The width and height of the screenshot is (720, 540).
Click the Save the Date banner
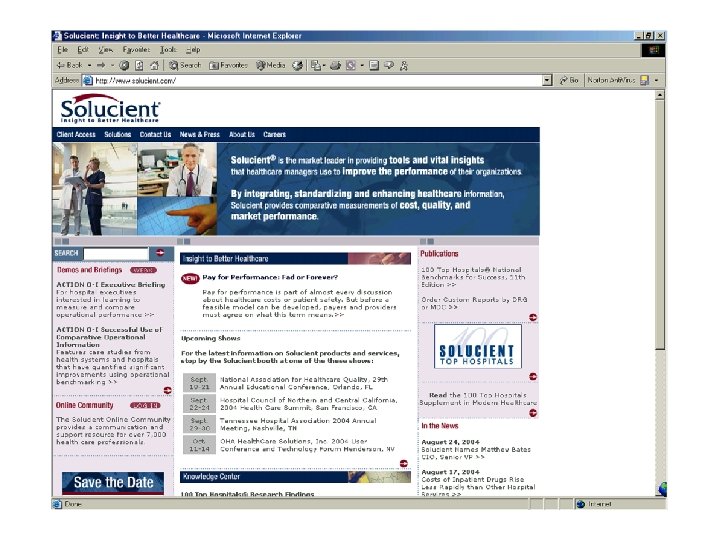(113, 483)
